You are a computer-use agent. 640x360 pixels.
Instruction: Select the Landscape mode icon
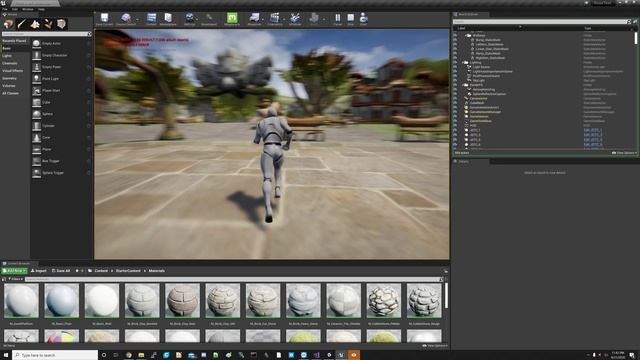(35, 24)
